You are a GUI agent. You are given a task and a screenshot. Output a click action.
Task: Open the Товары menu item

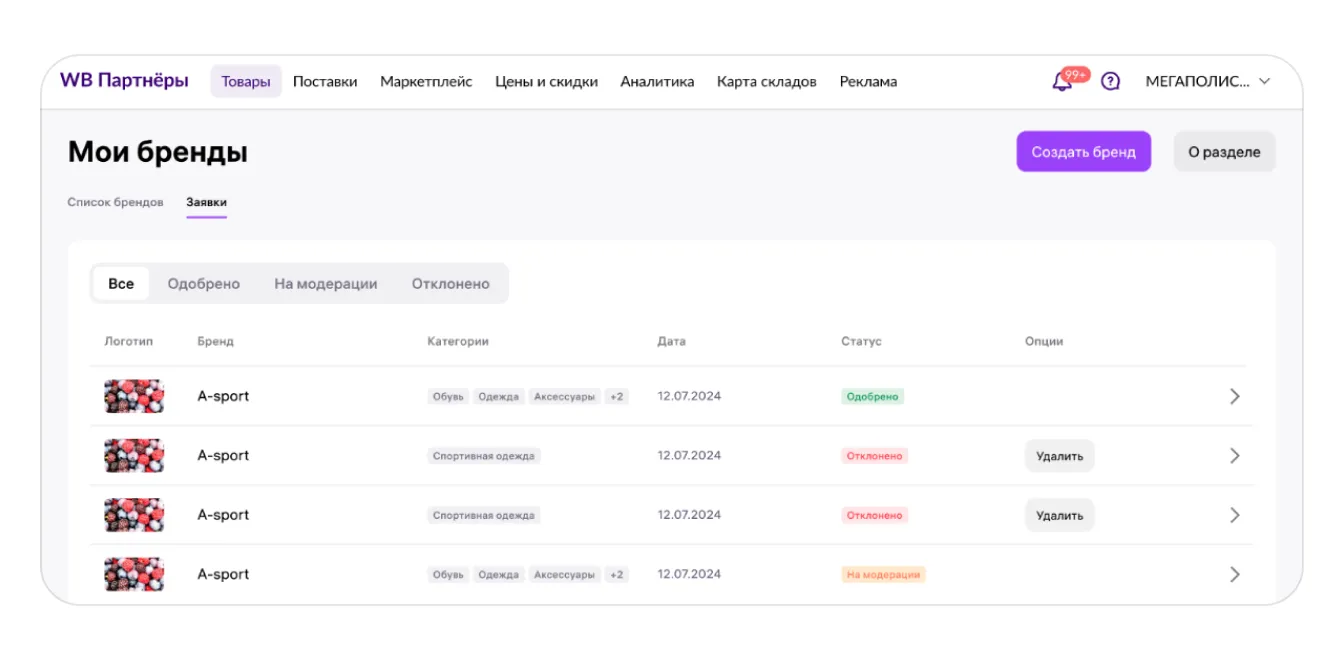246,82
